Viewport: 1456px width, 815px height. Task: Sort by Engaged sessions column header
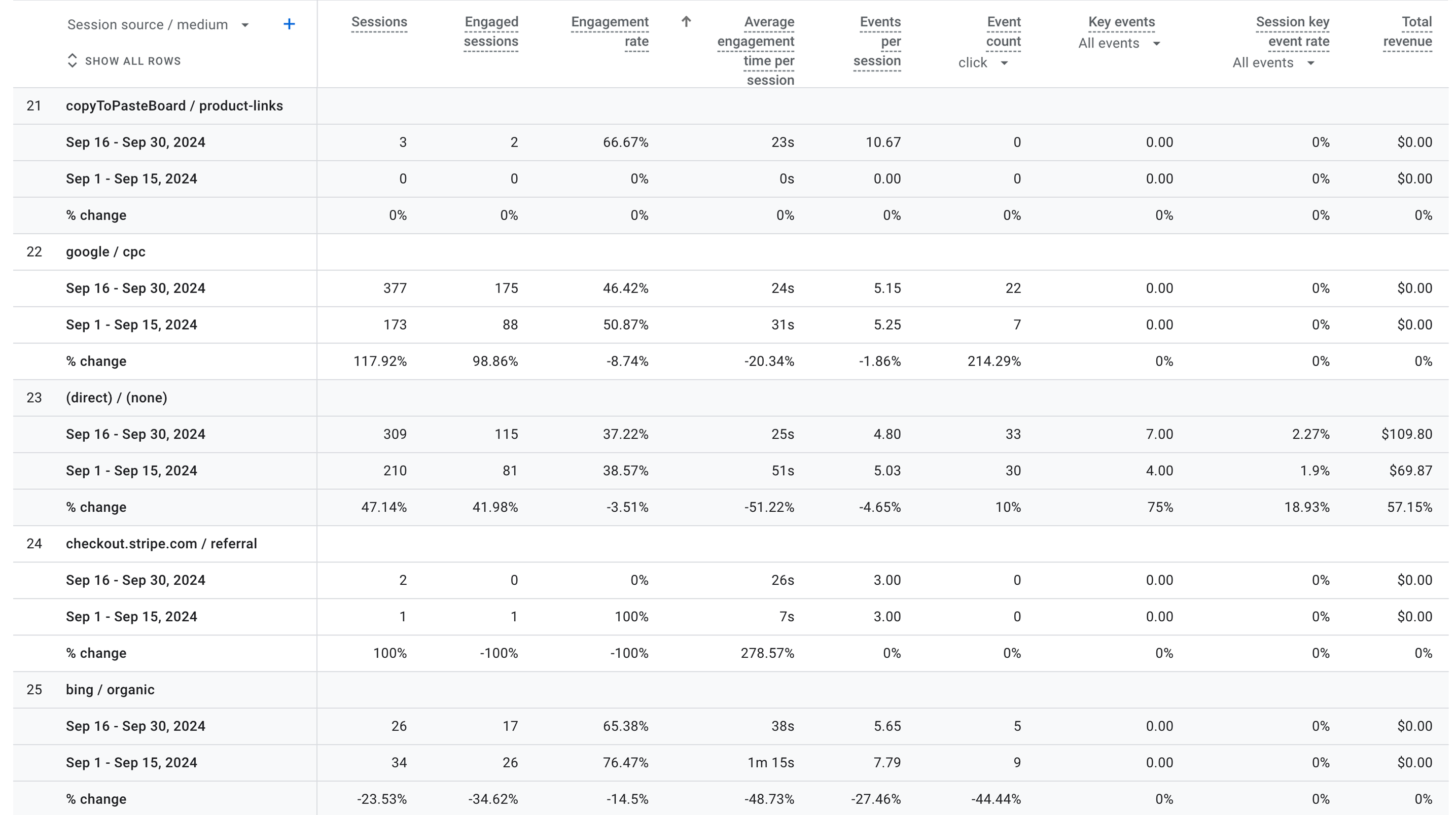pos(490,31)
